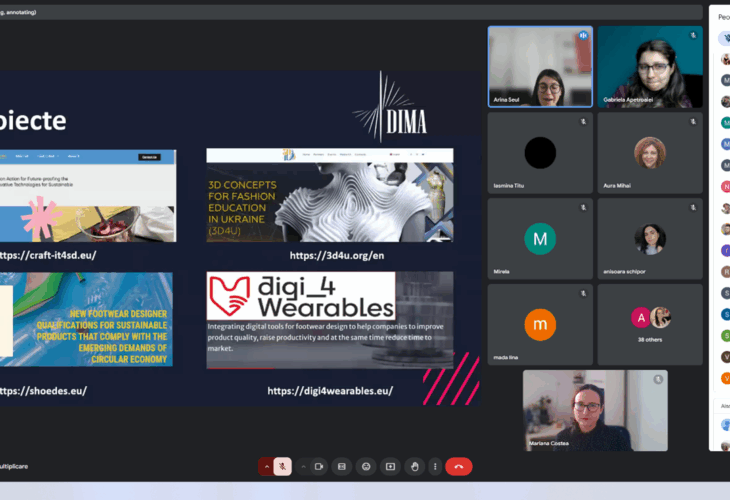Click Iasmina Titu's black avatar circle

pos(540,153)
